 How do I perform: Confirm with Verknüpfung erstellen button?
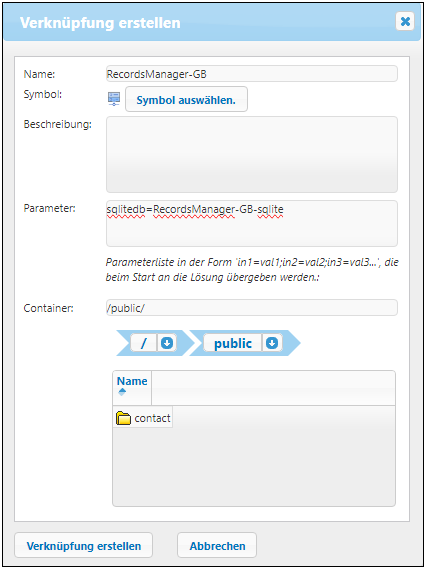[83, 545]
